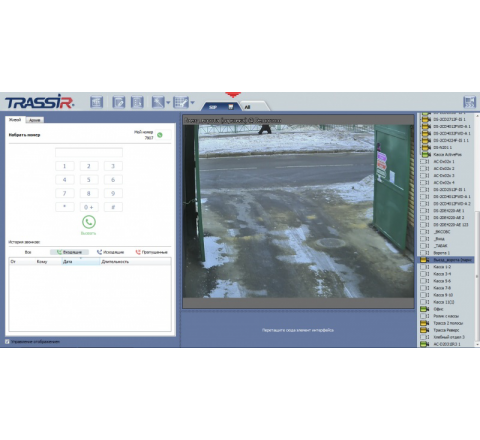Toggle the display control checkbox at bottom left

7,342
